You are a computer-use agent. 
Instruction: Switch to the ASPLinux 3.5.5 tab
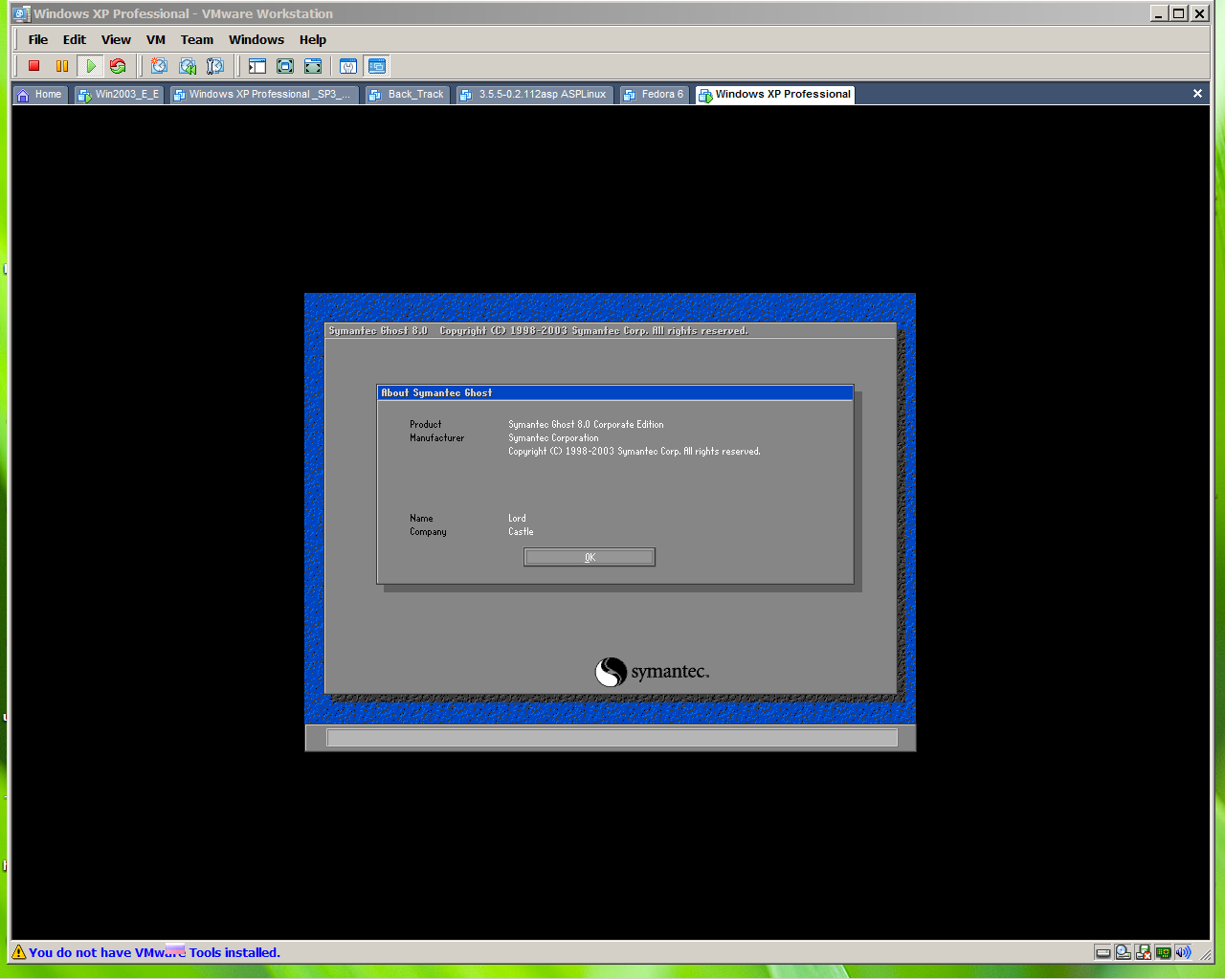pos(534,95)
